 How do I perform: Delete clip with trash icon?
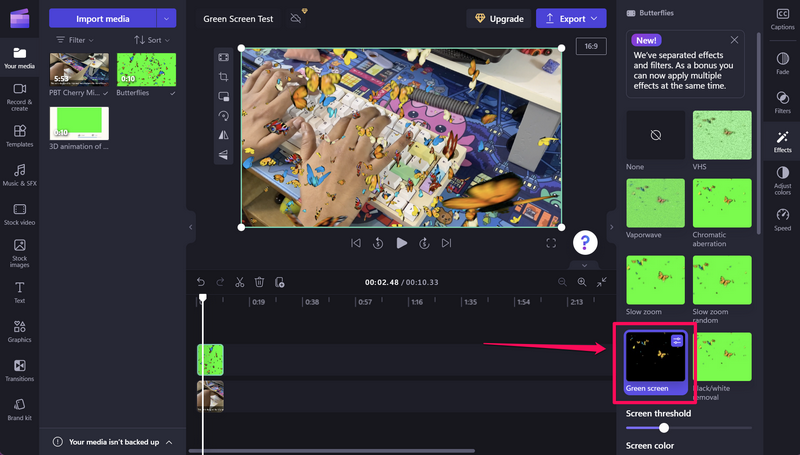pos(259,283)
